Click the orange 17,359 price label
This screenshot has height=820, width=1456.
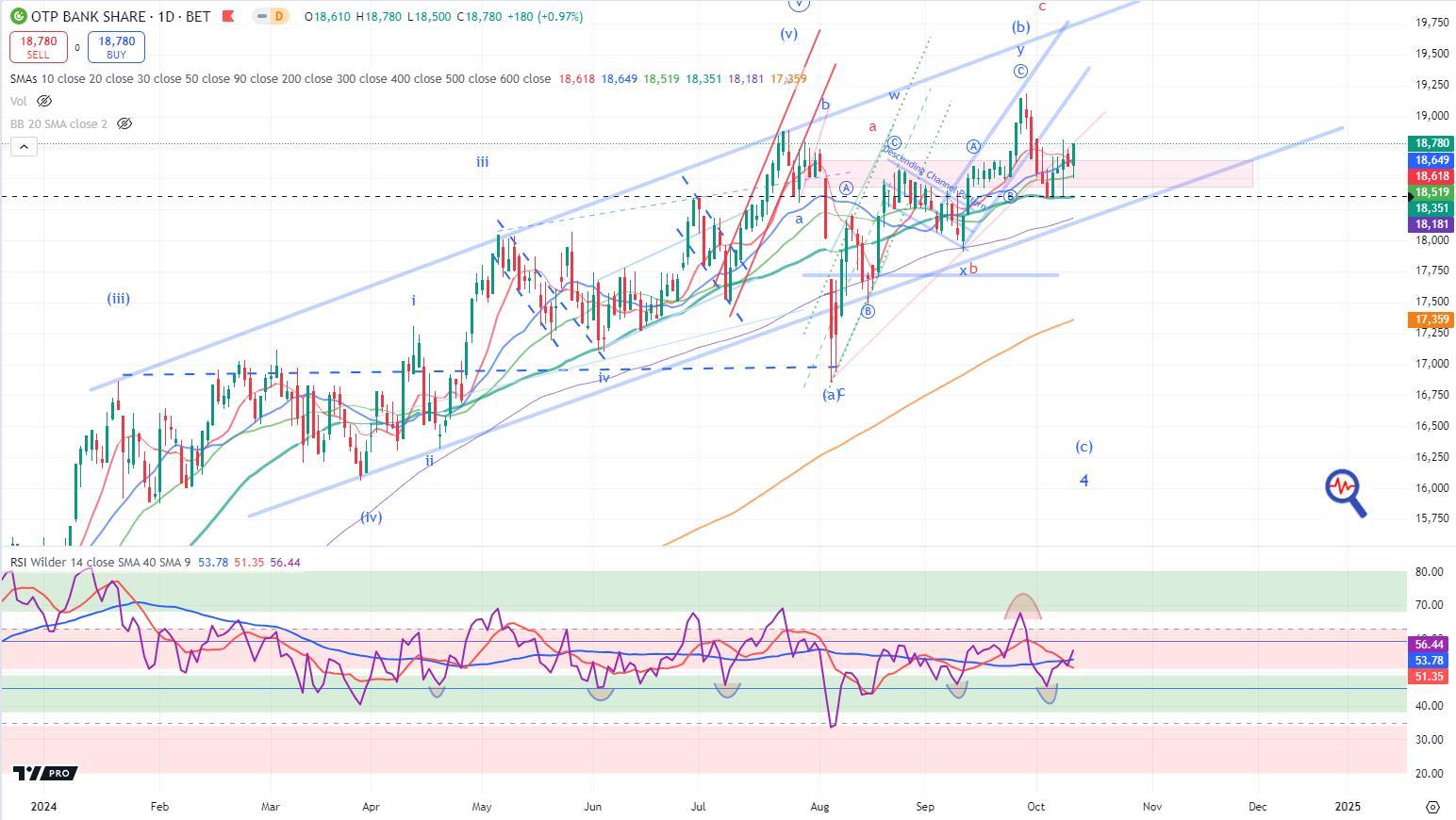(1432, 320)
